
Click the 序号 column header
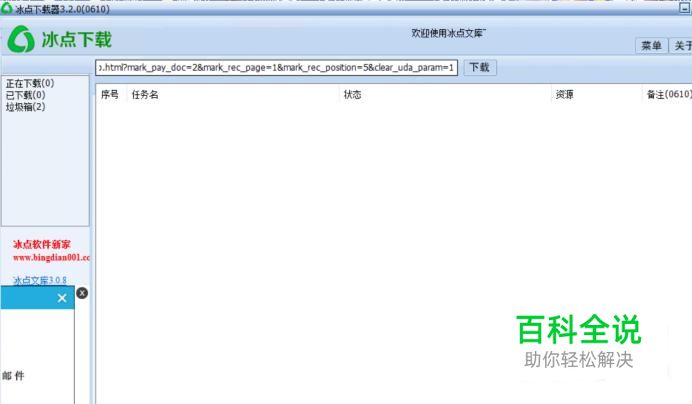tap(110, 94)
